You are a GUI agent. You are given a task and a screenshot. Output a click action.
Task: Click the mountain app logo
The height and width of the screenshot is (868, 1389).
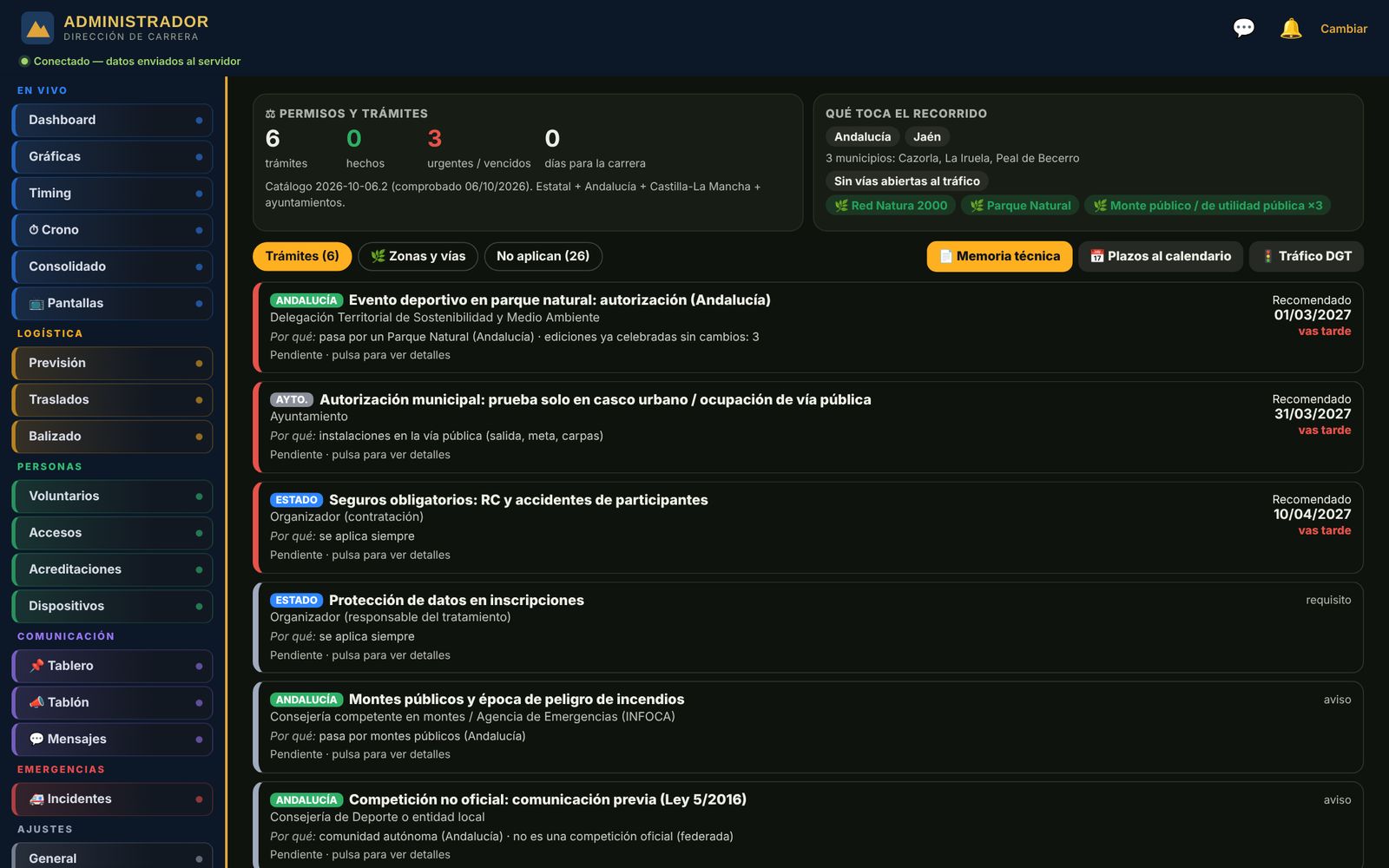(37, 29)
